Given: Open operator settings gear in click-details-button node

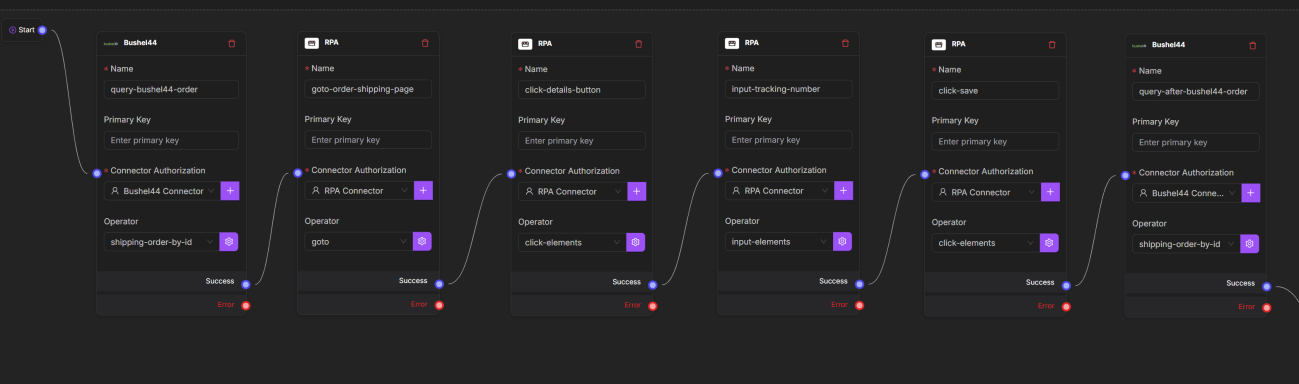Looking at the screenshot, I should pyautogui.click(x=635, y=242).
